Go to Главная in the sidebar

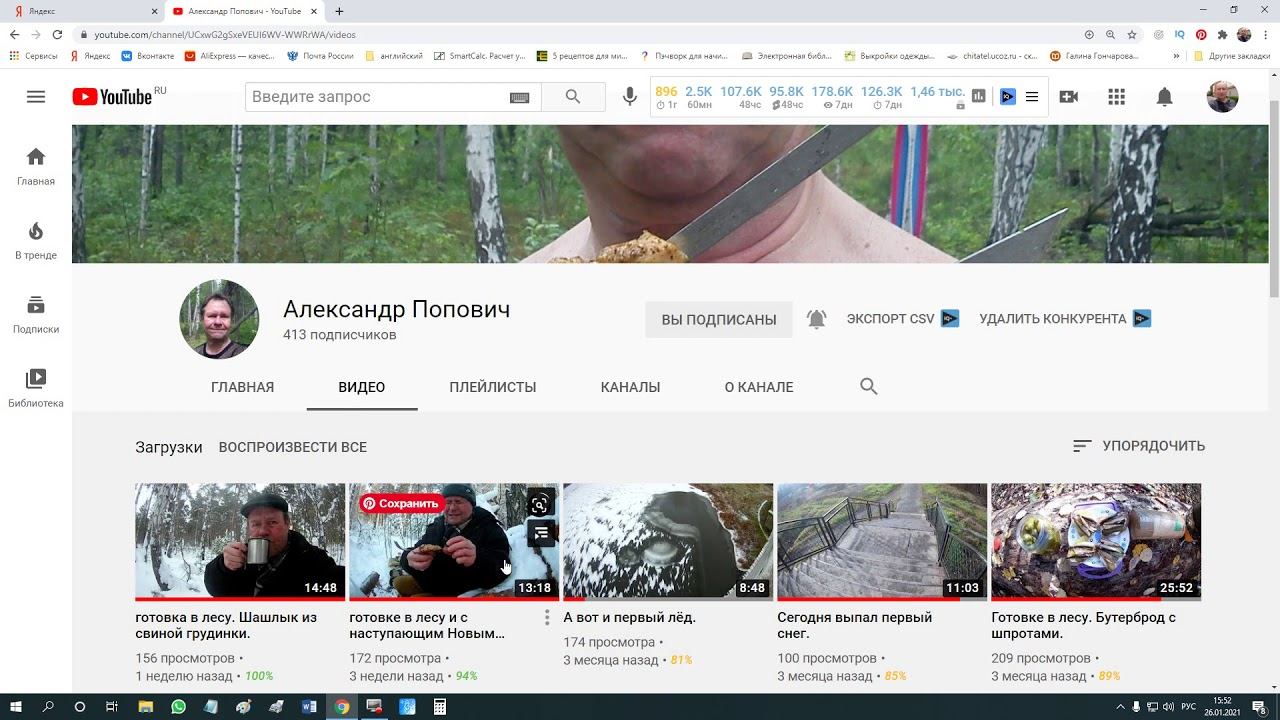pyautogui.click(x=36, y=167)
